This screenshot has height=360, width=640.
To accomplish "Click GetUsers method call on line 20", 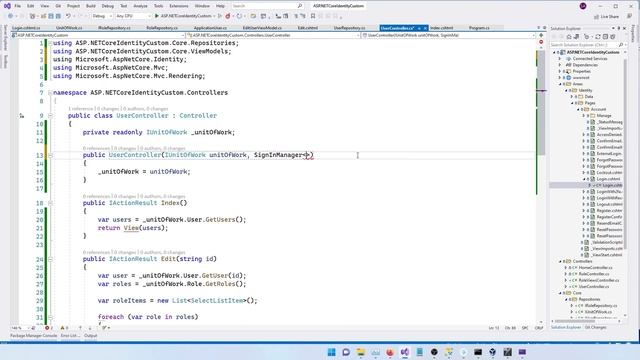I will [x=220, y=220].
